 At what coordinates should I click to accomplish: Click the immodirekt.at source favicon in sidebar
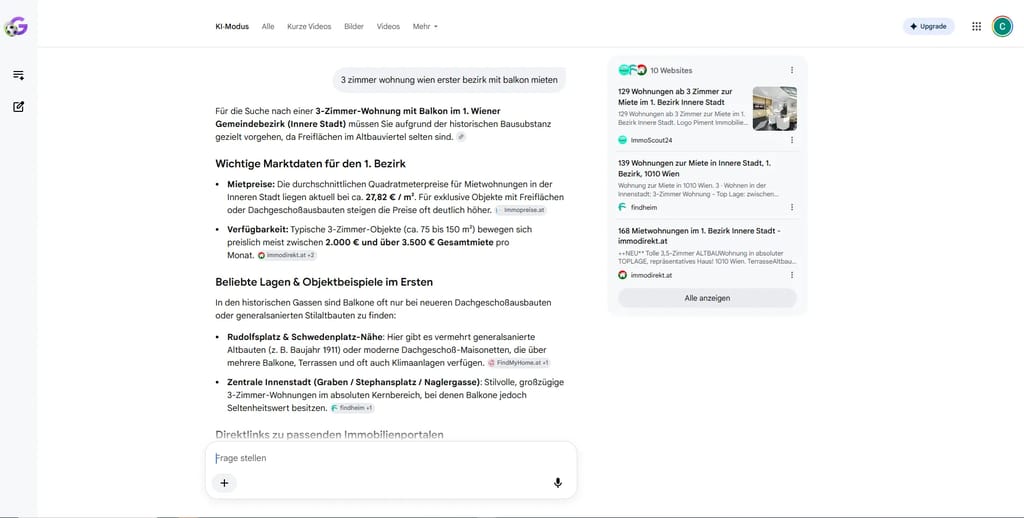(622, 275)
